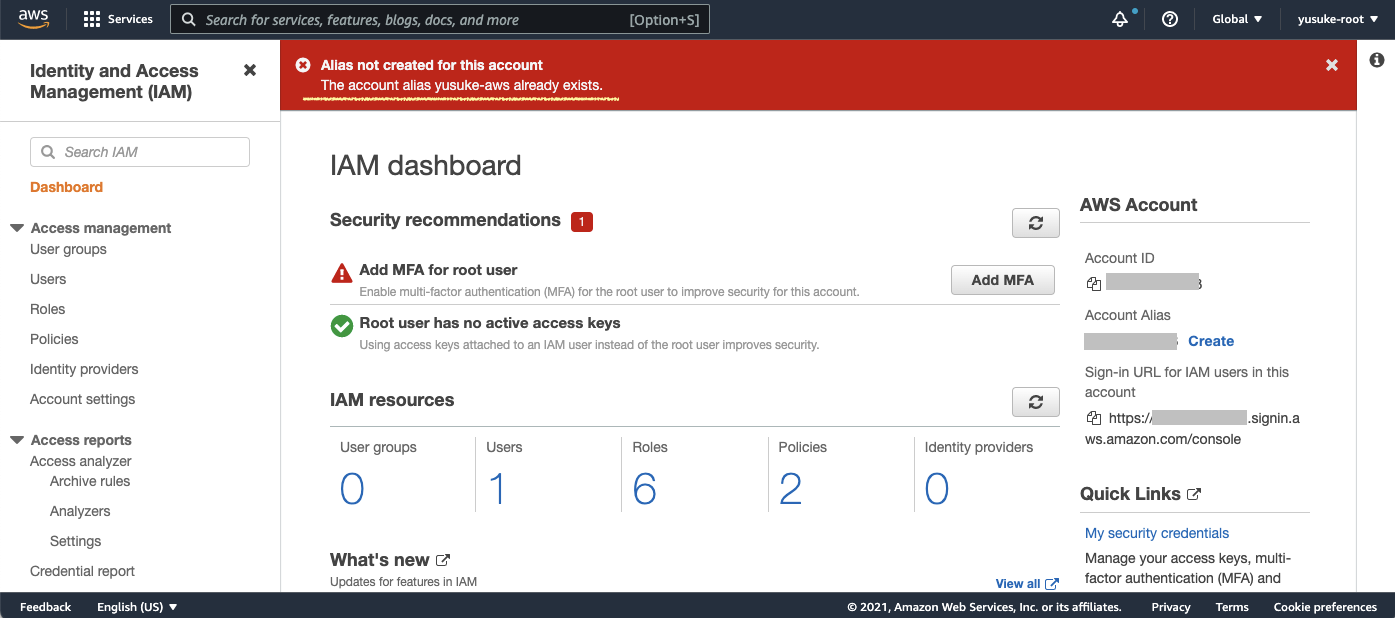Open the Services grid menu

pyautogui.click(x=118, y=19)
